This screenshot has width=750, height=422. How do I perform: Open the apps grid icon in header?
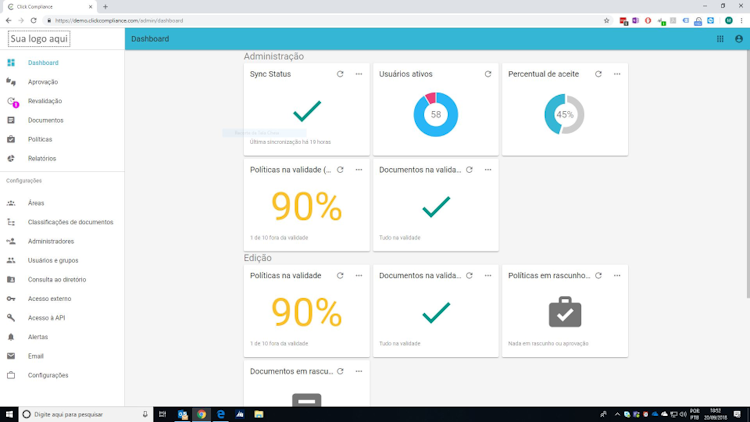[720, 39]
